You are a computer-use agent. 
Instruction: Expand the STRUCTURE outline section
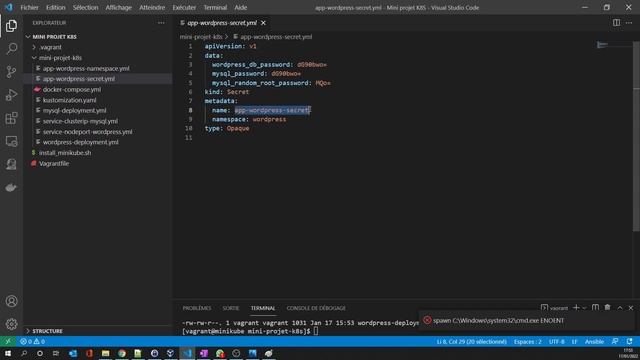click(47, 331)
